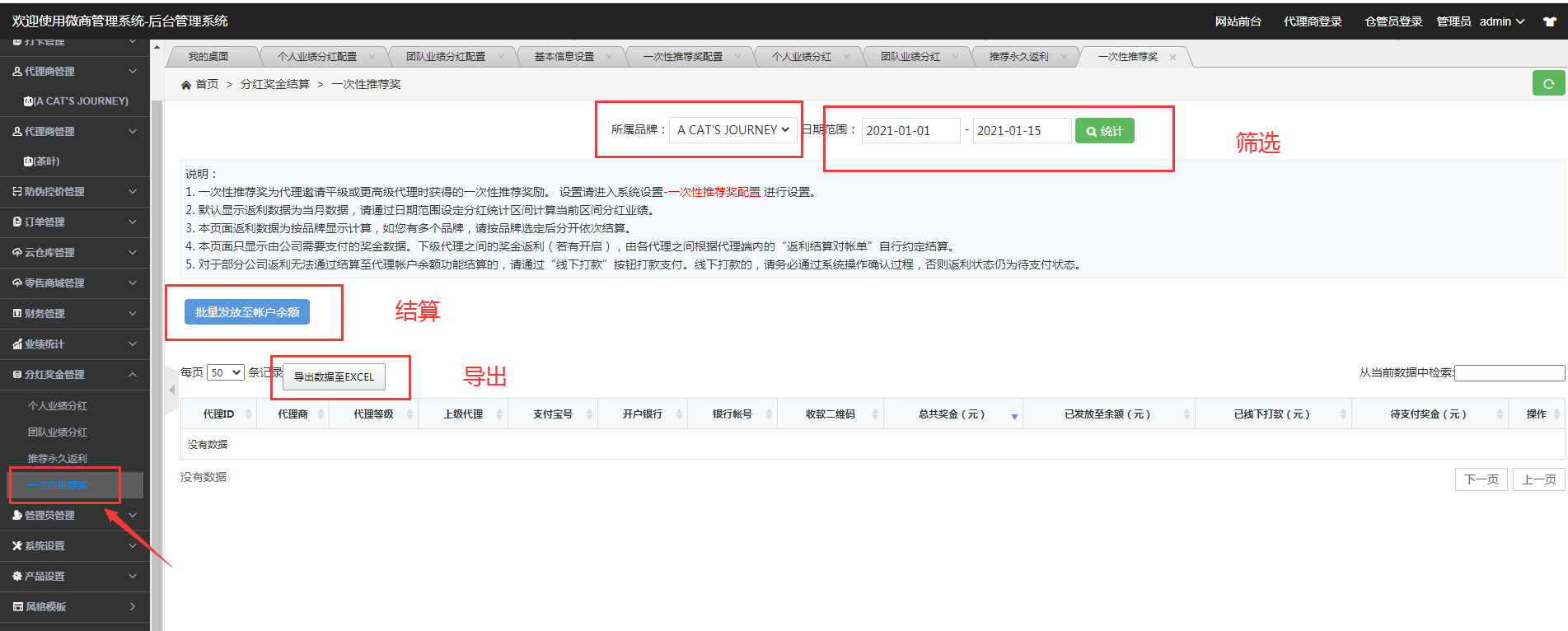This screenshot has height=631, width=1568.
Task: Click 导出数据至EXCEL button
Action: click(334, 376)
